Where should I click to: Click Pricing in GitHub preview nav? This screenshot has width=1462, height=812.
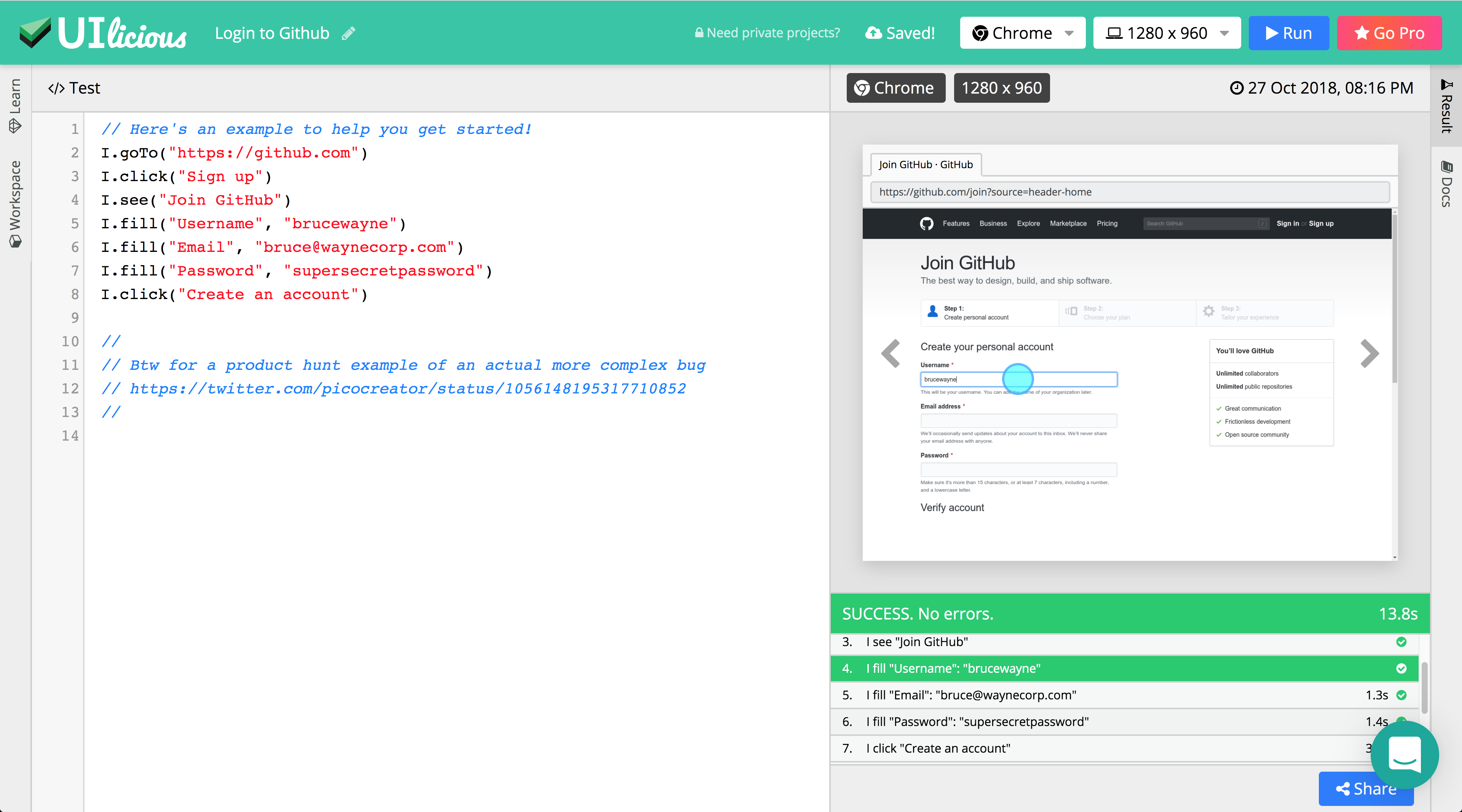click(x=1107, y=223)
